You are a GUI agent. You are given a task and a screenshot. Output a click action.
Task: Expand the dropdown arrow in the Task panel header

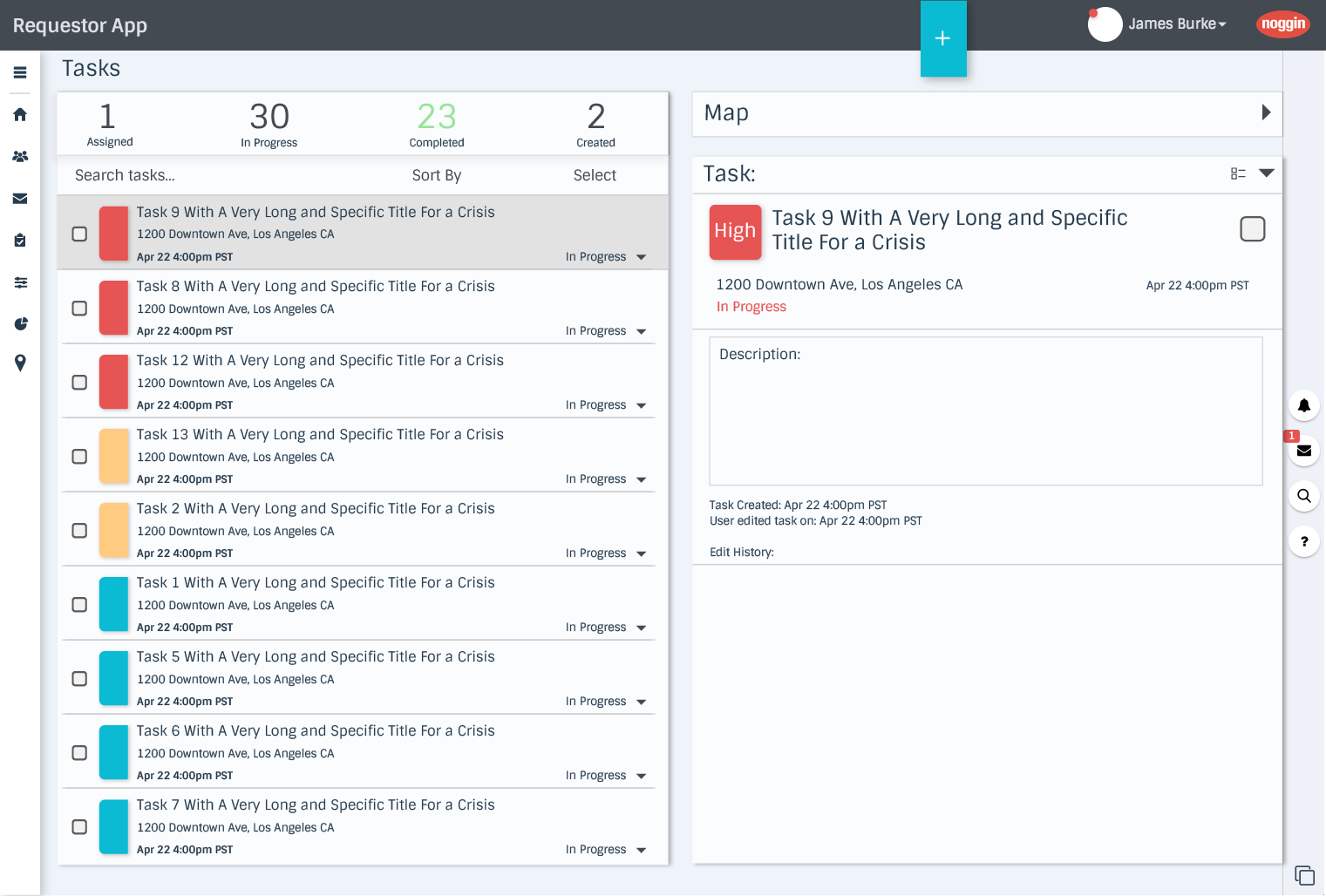pyautogui.click(x=1267, y=173)
